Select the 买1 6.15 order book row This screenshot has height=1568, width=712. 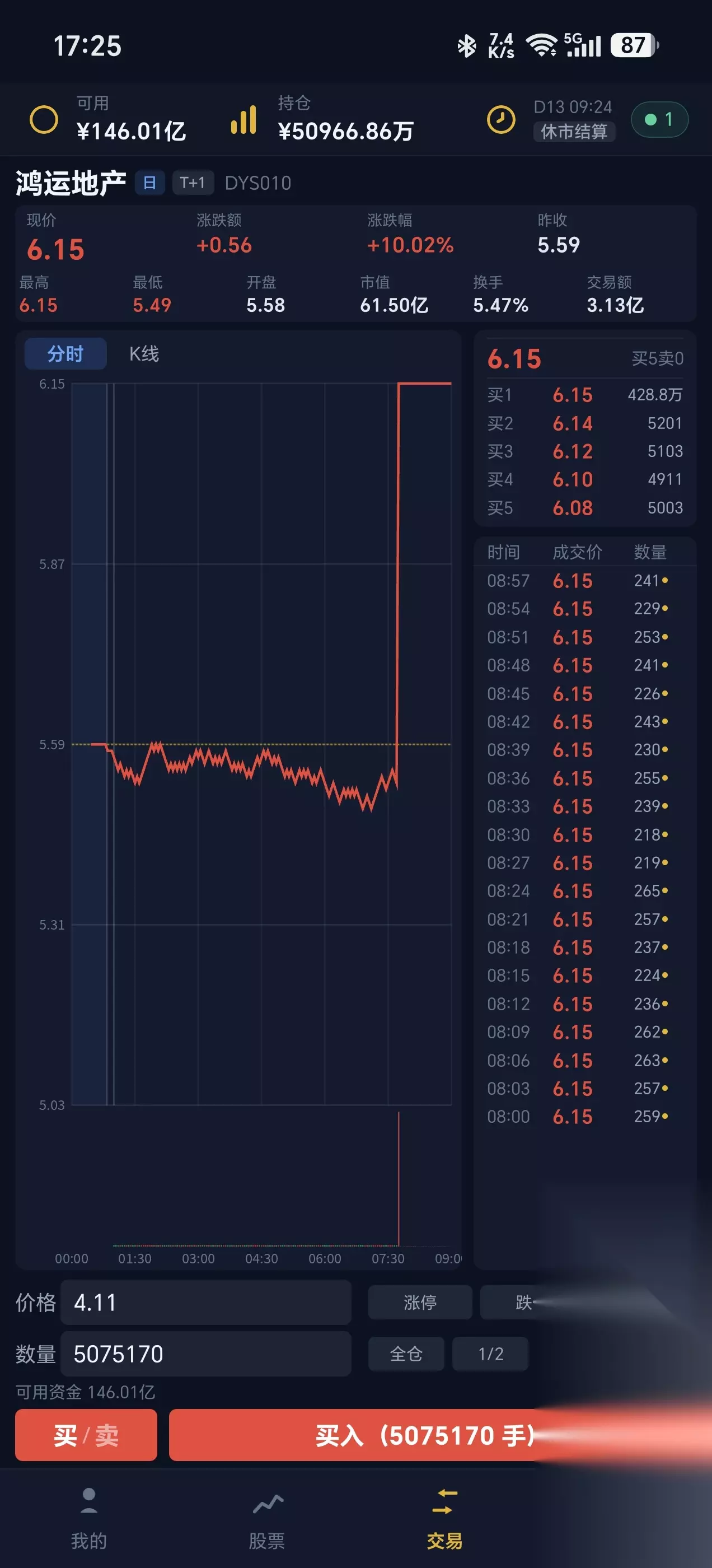pyautogui.click(x=585, y=395)
